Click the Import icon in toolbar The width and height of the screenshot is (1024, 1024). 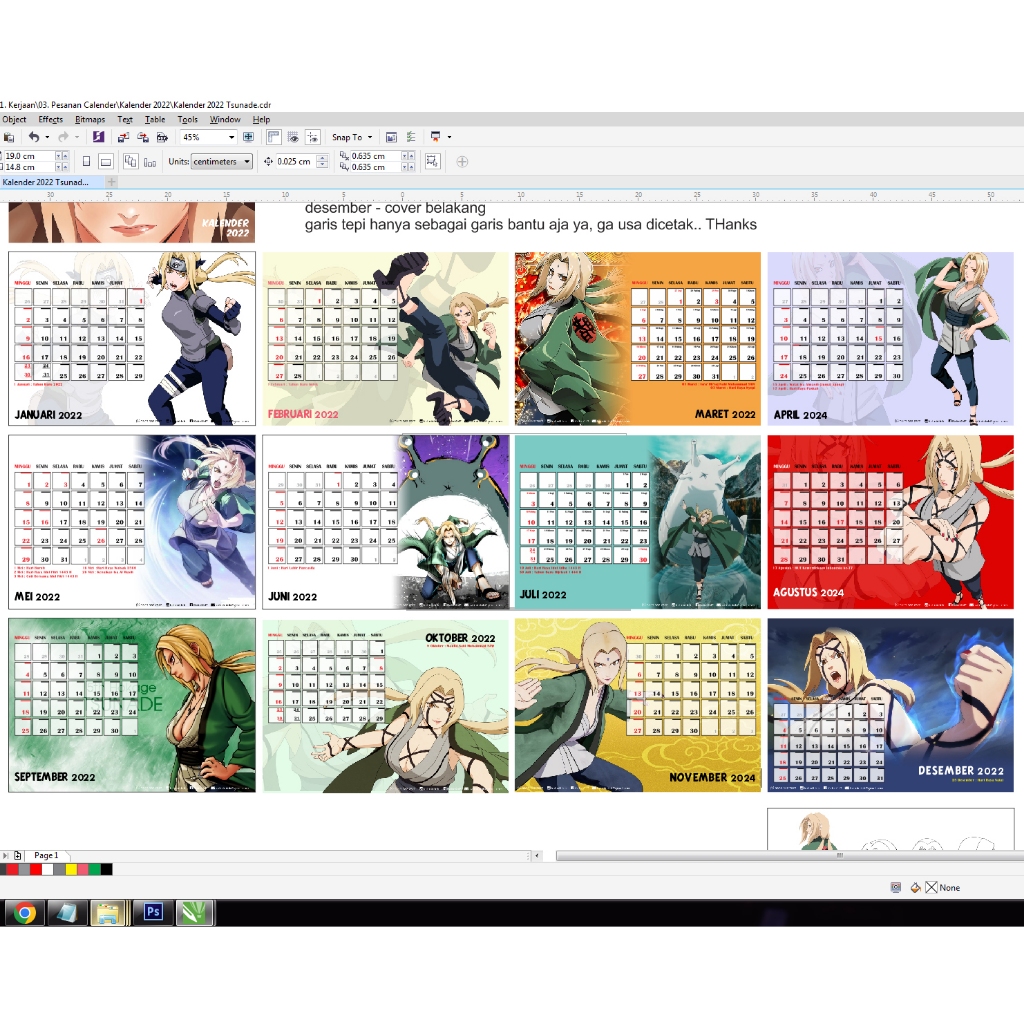click(125, 137)
